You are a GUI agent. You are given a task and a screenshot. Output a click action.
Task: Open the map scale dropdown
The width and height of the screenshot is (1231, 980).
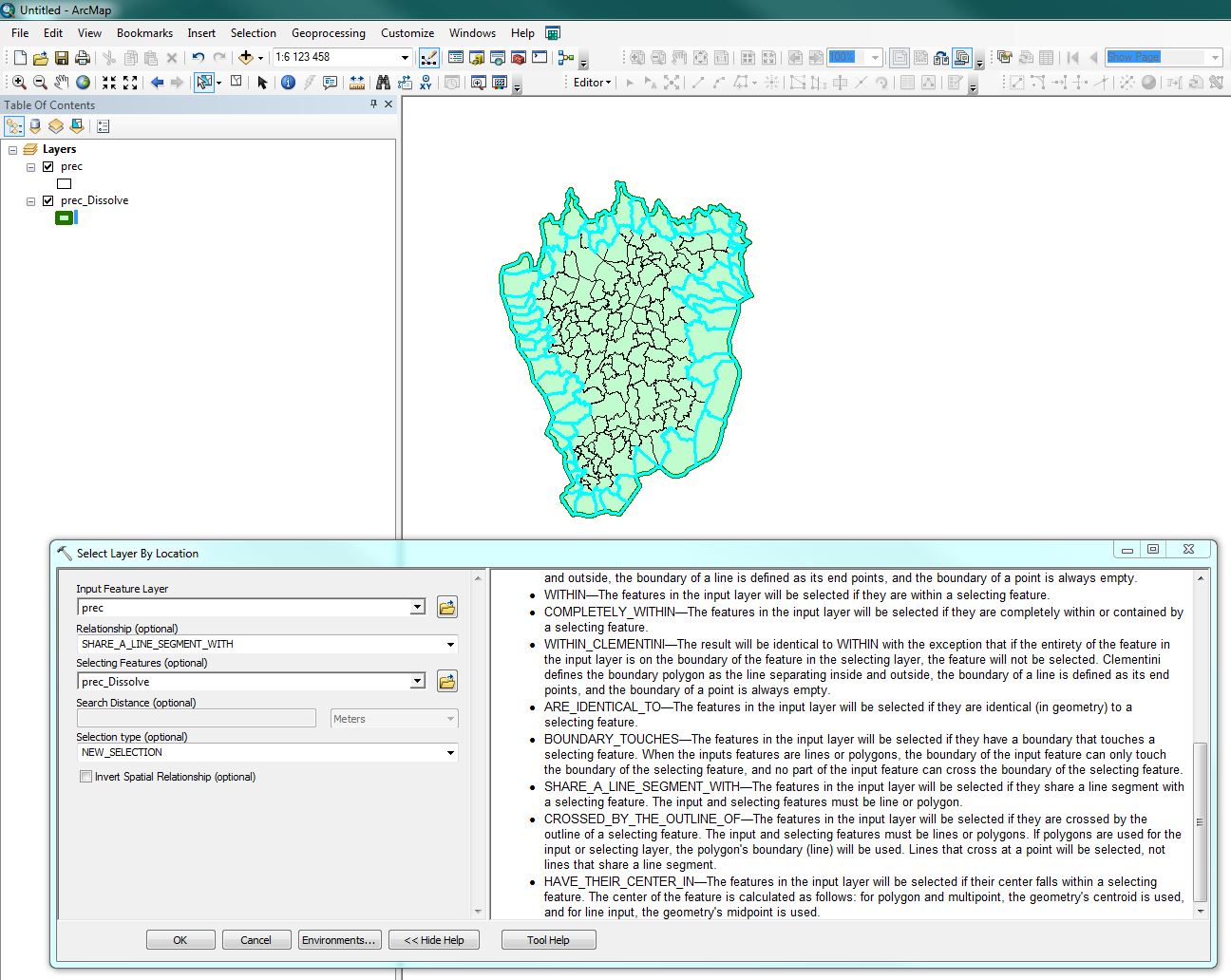406,57
